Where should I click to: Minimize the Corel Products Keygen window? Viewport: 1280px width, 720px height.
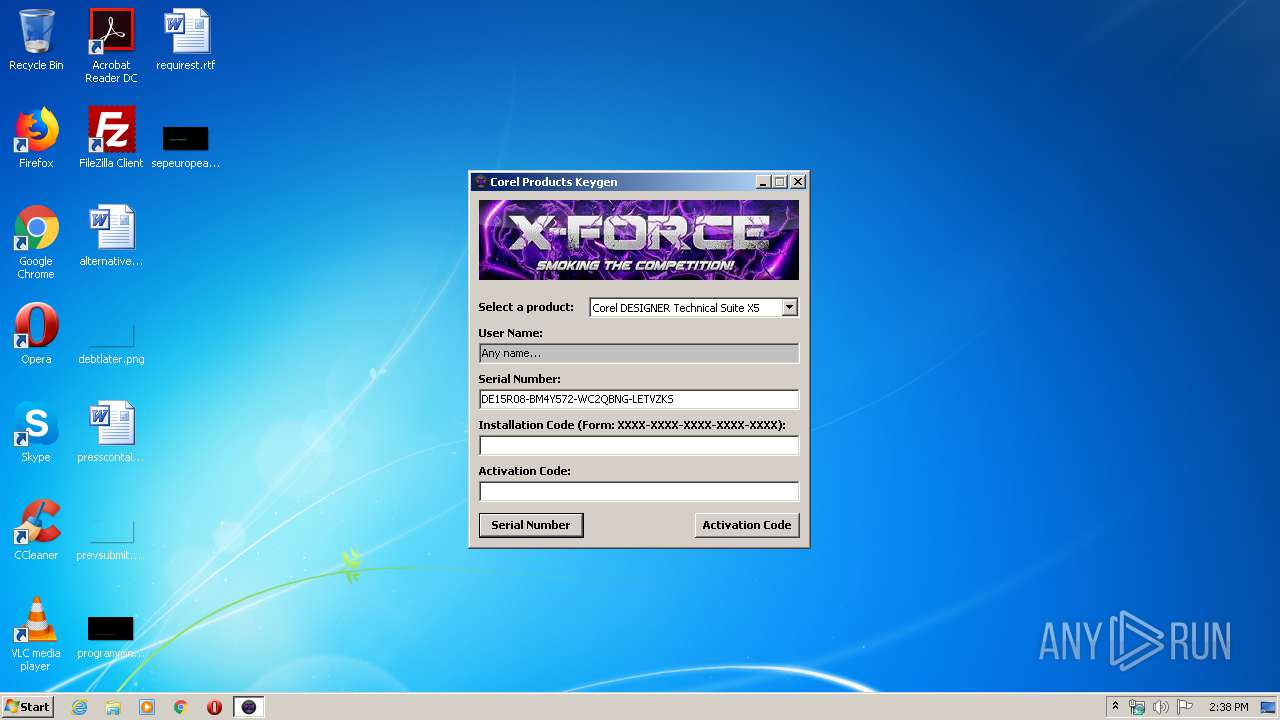[764, 182]
